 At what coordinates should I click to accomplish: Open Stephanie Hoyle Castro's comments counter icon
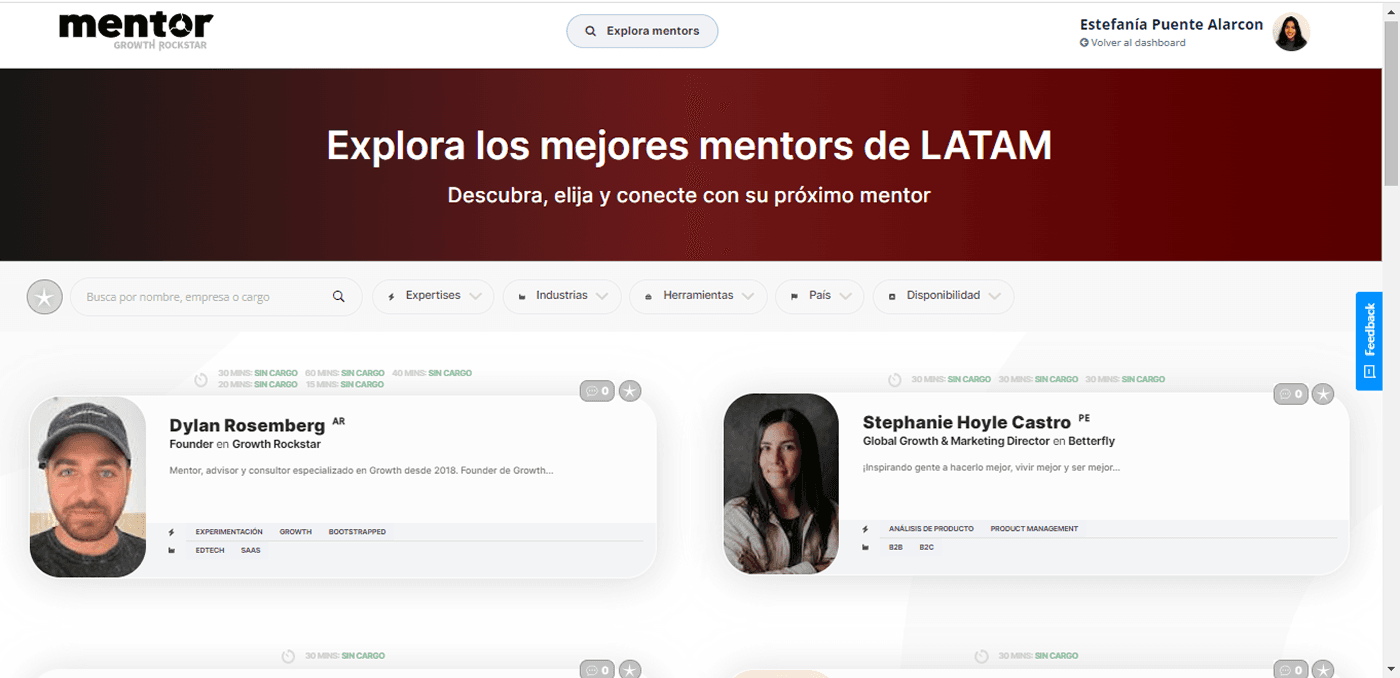(x=1290, y=394)
